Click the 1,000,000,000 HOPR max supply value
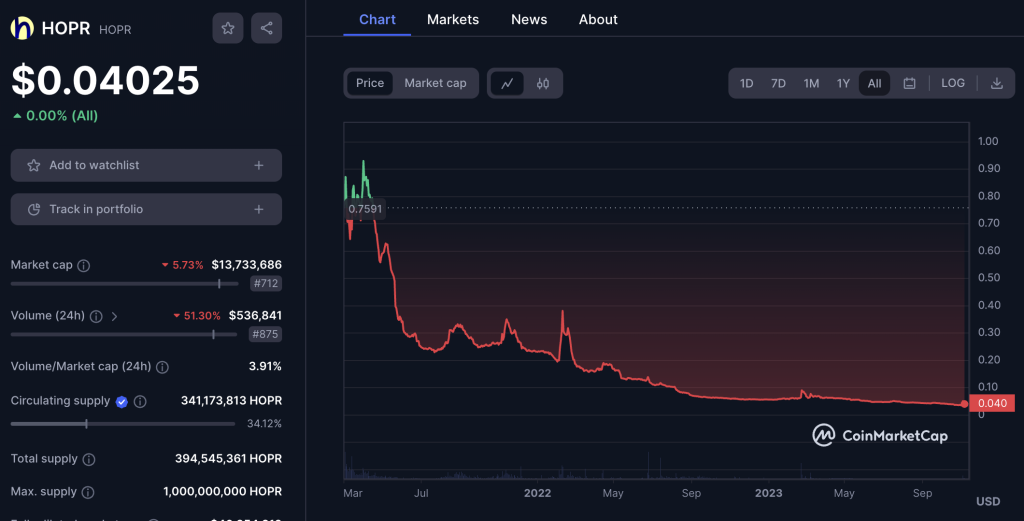This screenshot has width=1024, height=521. 223,492
